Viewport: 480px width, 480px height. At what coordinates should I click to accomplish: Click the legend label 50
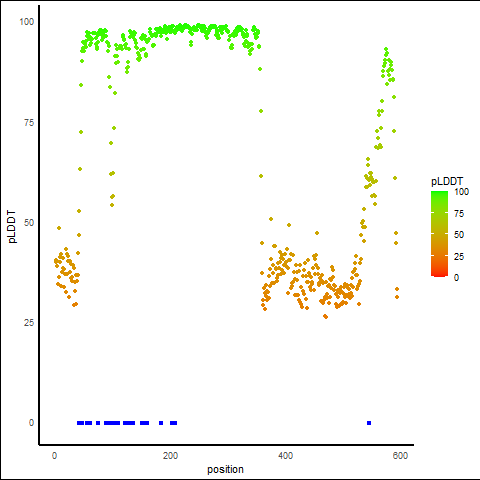tap(459, 235)
